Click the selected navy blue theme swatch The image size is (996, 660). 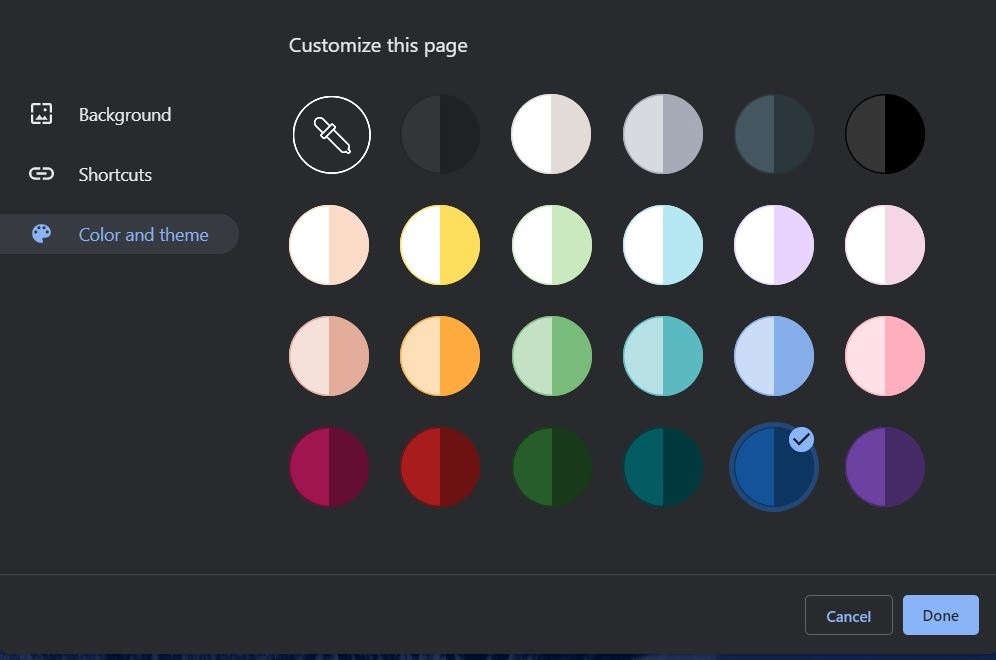coord(774,467)
